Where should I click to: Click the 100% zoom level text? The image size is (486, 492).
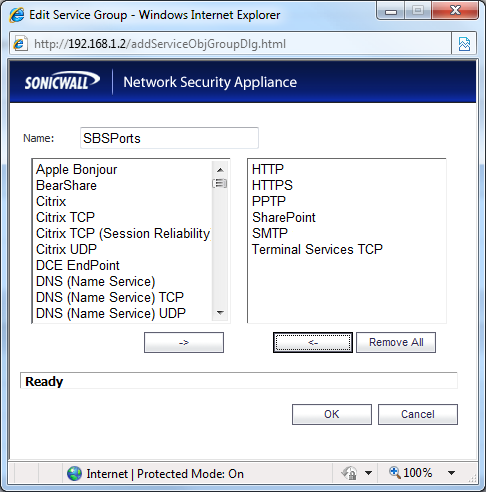click(418, 473)
